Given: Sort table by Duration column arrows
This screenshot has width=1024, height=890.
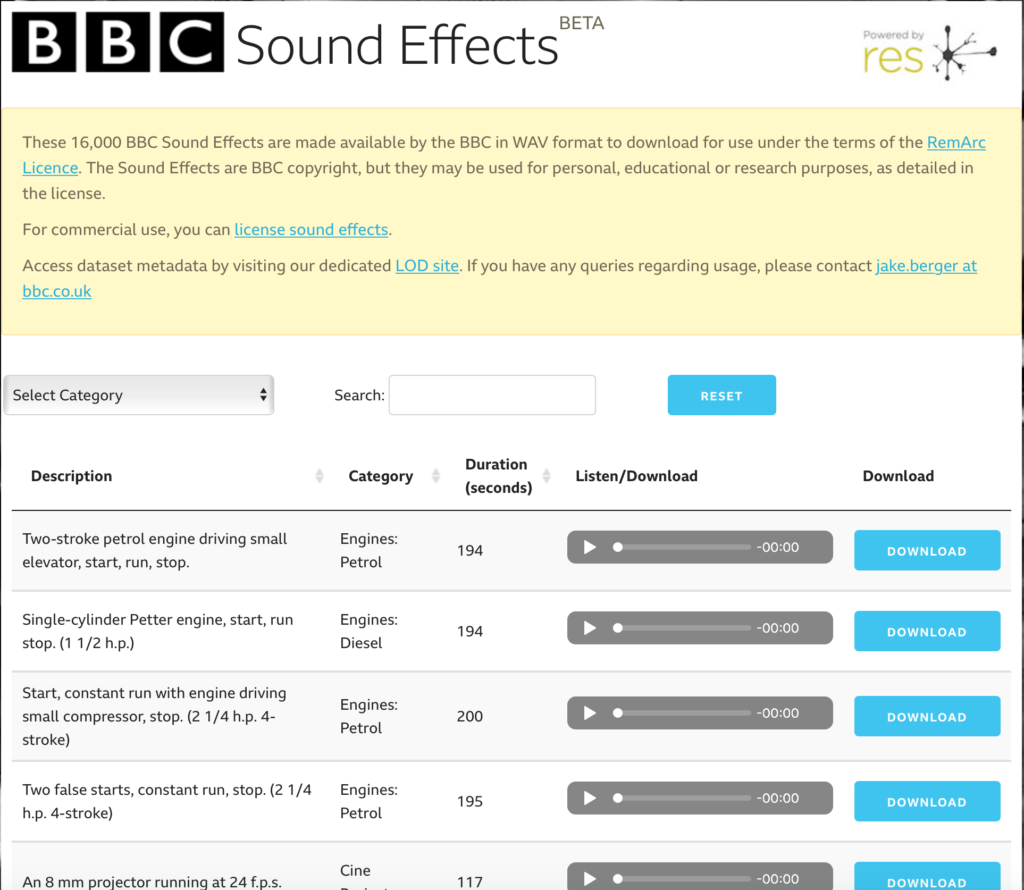Looking at the screenshot, I should 547,476.
